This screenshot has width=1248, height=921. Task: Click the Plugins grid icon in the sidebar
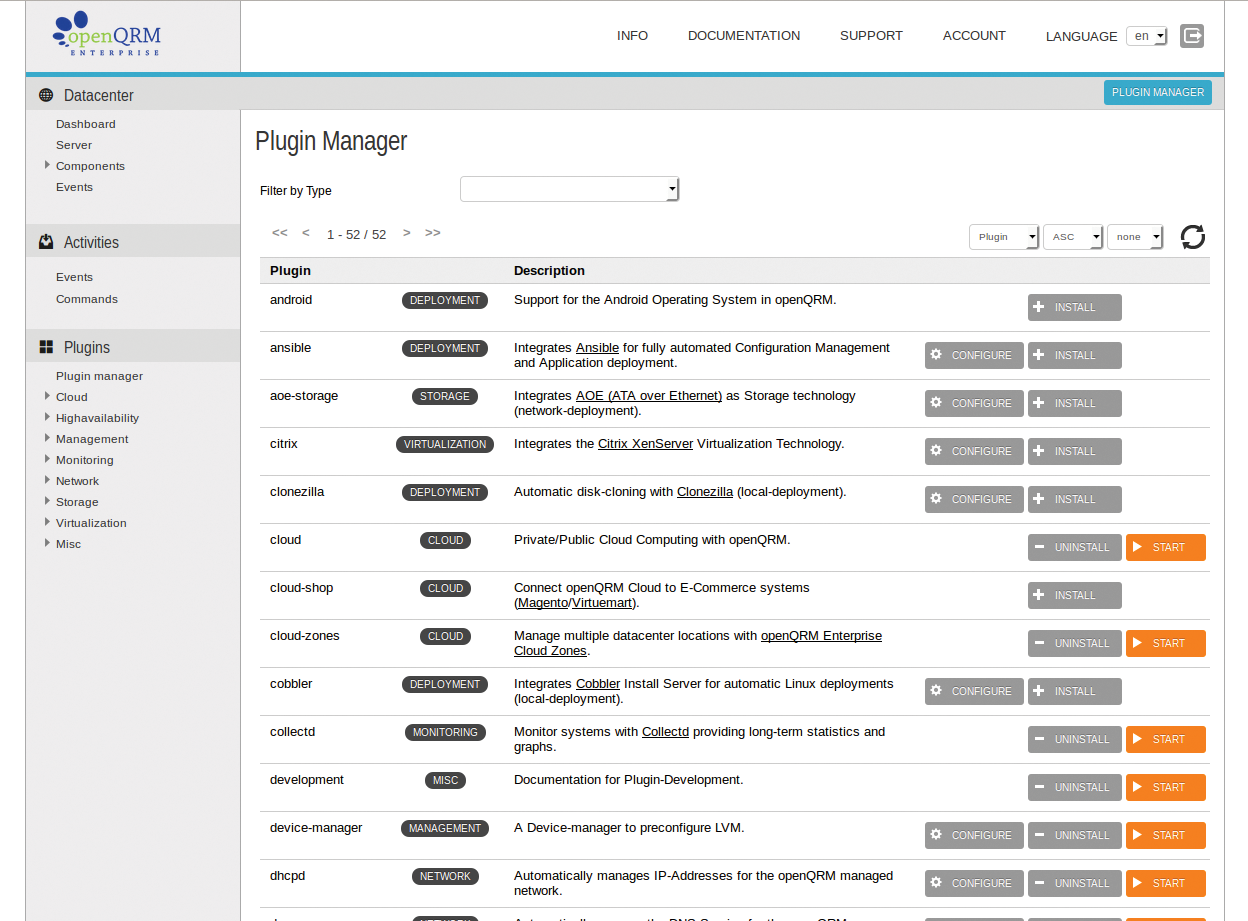coord(45,346)
